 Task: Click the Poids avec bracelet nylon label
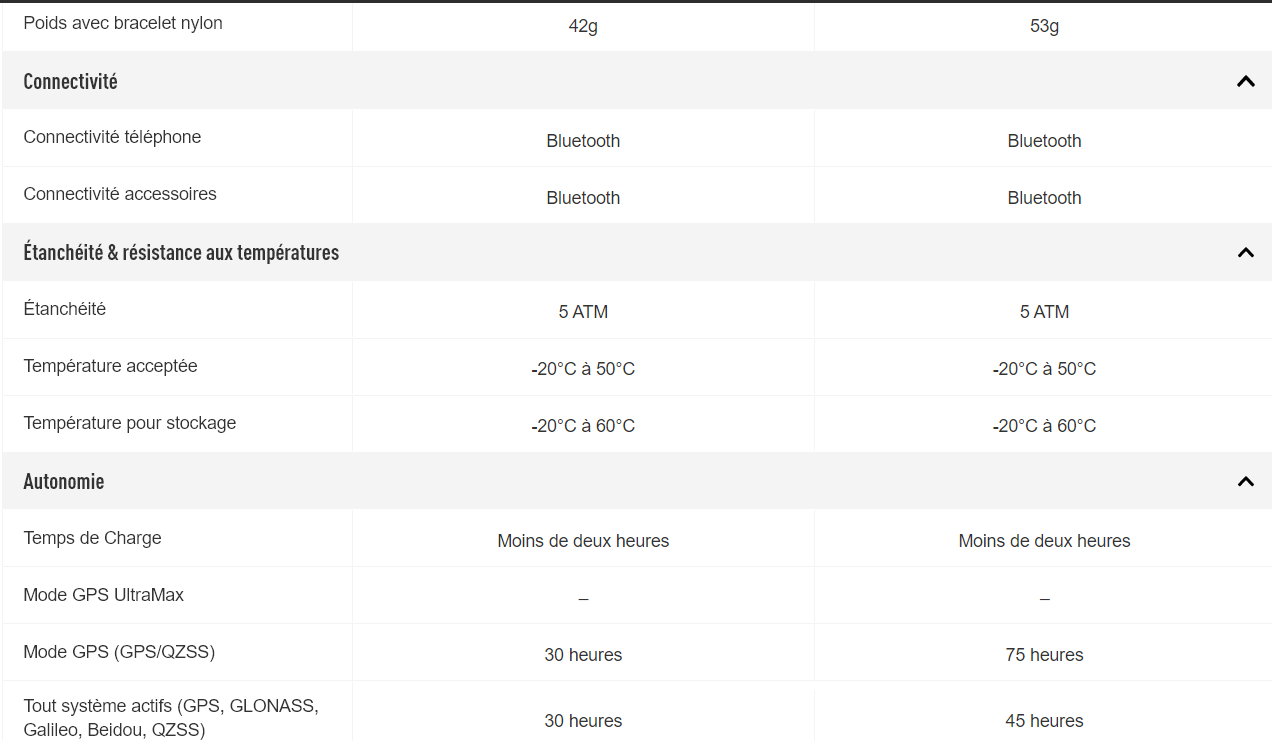click(x=123, y=23)
